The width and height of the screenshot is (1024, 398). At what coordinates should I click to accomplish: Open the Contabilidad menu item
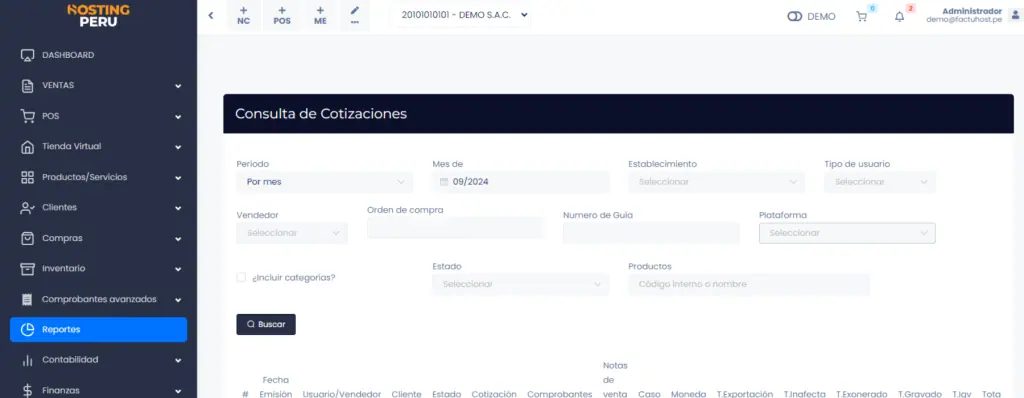[99, 360]
